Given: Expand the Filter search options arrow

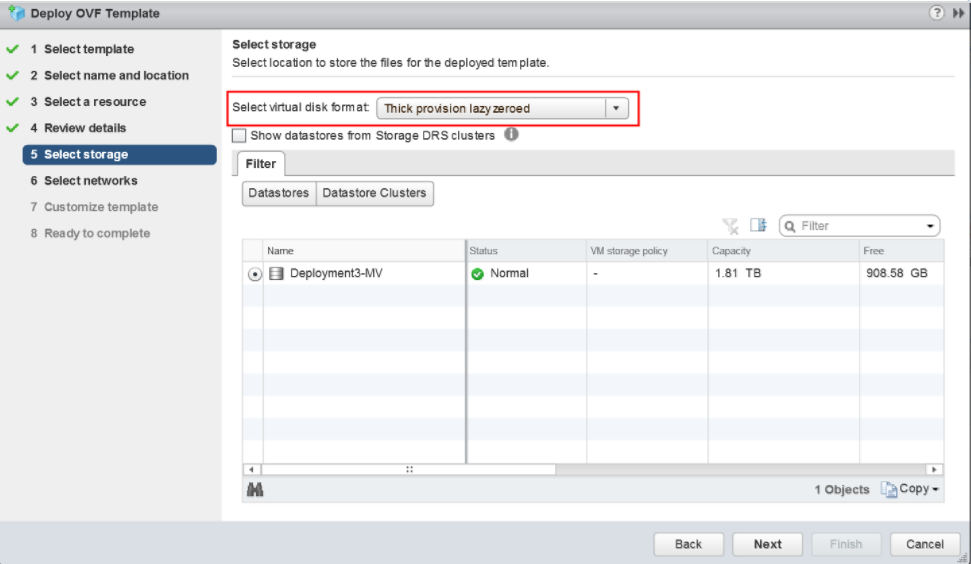Looking at the screenshot, I should coord(931,227).
